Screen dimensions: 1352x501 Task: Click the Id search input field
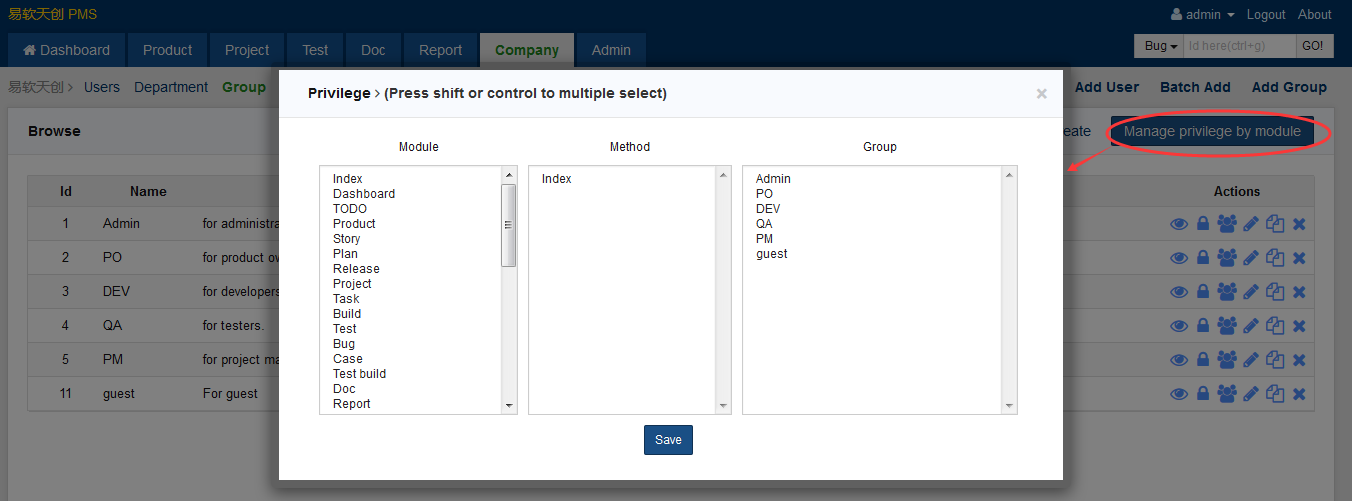[x=1239, y=46]
